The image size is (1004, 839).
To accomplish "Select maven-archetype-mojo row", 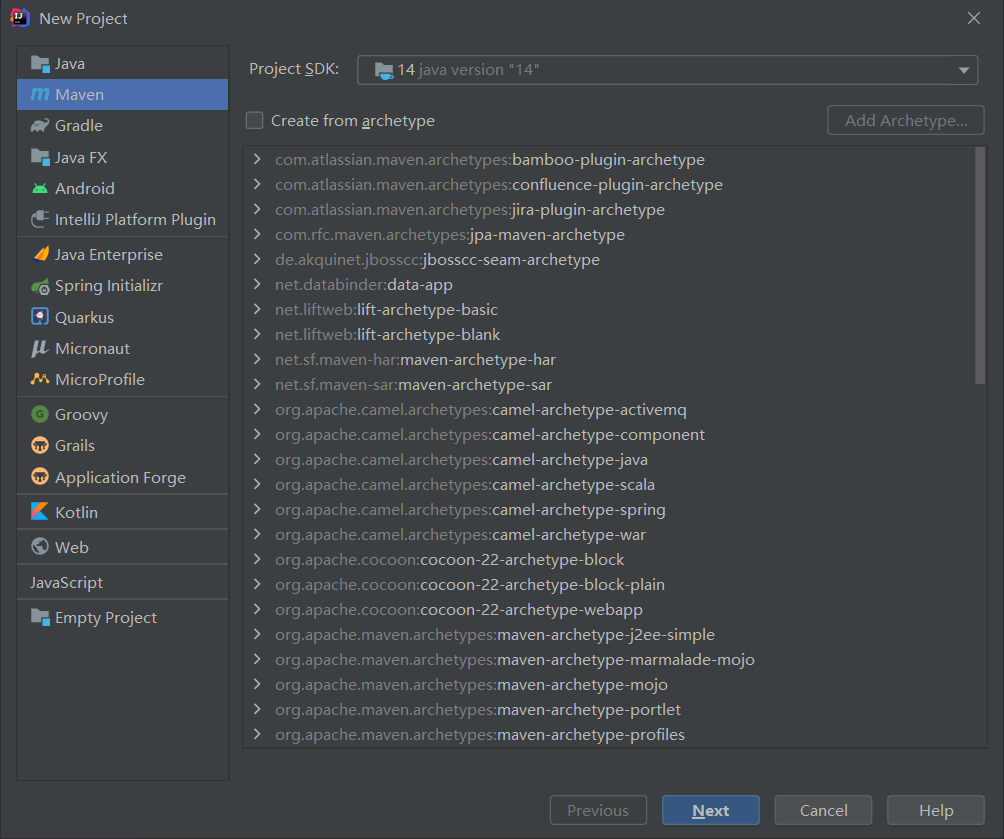I will pyautogui.click(x=610, y=684).
